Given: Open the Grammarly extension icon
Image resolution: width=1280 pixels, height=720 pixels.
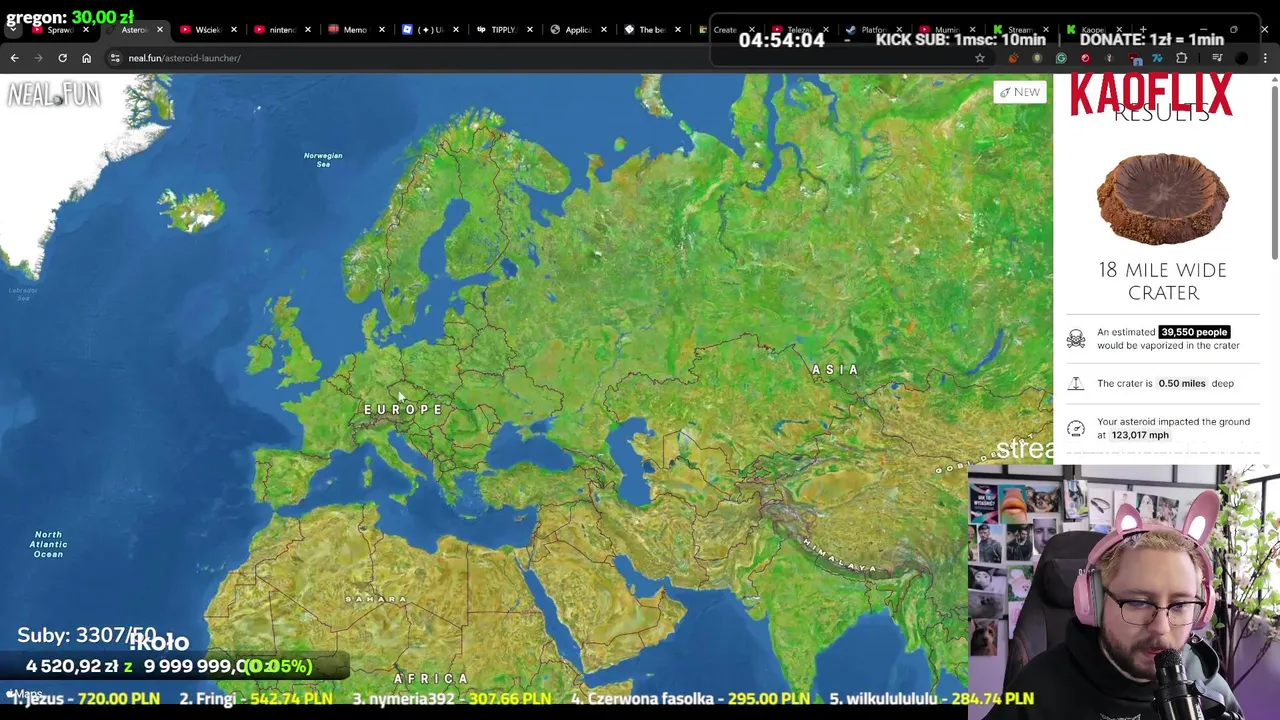Looking at the screenshot, I should 1061,58.
